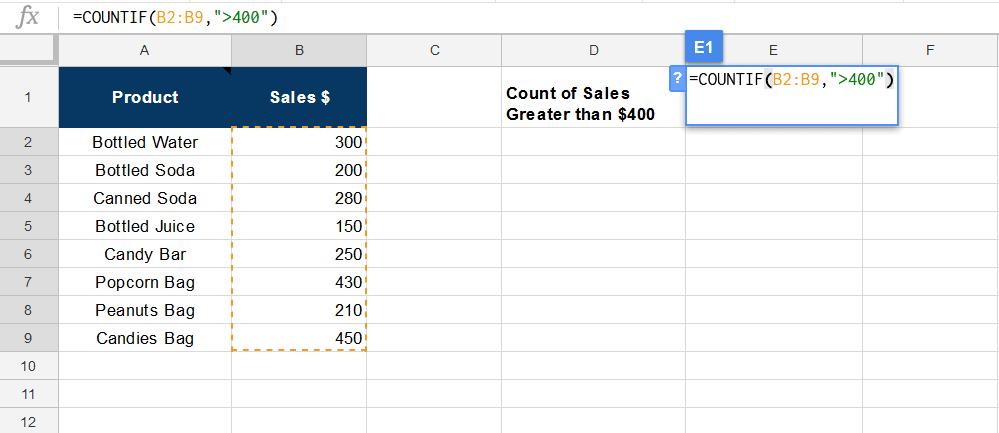Click in the formula bar text
Screen dimensions: 999x433
pos(175,18)
